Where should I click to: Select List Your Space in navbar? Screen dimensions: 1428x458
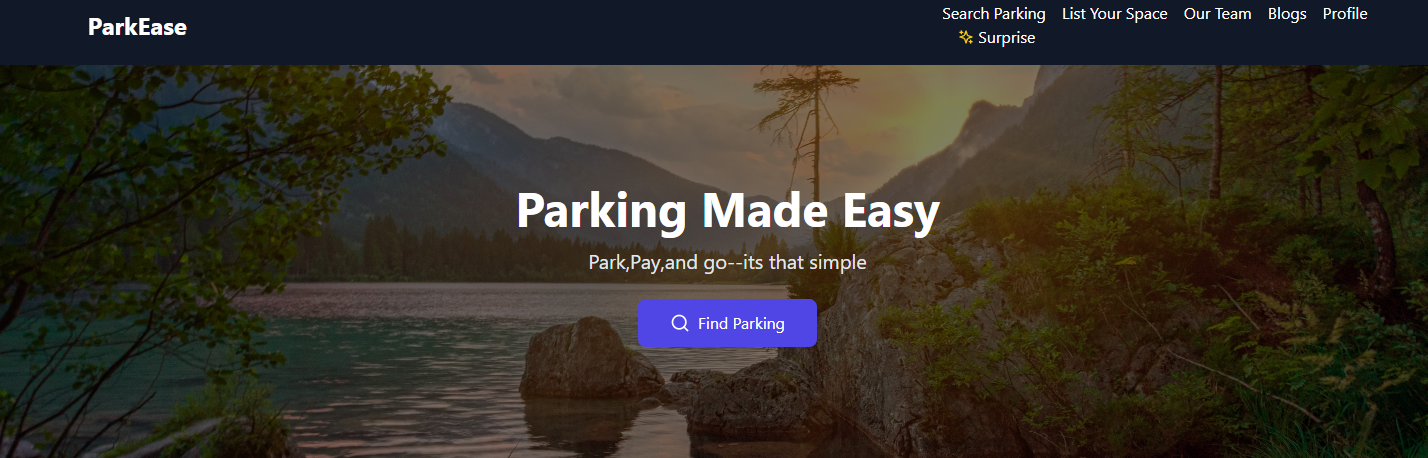pos(1115,14)
